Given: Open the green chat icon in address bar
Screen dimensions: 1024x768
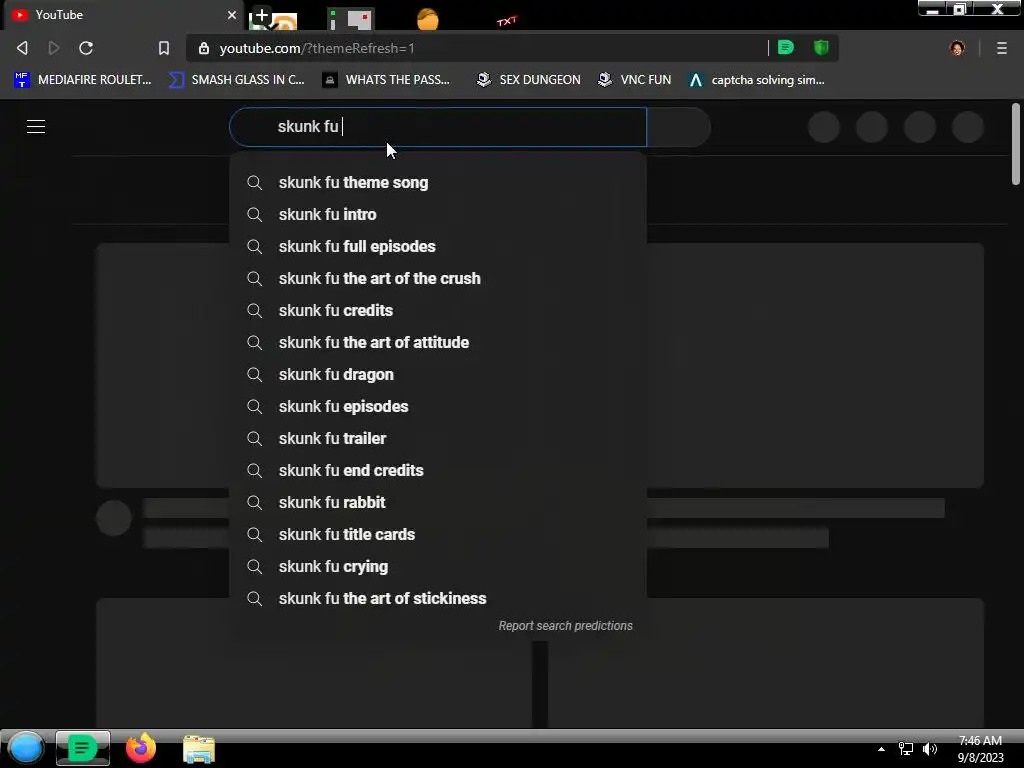Looking at the screenshot, I should (786, 48).
